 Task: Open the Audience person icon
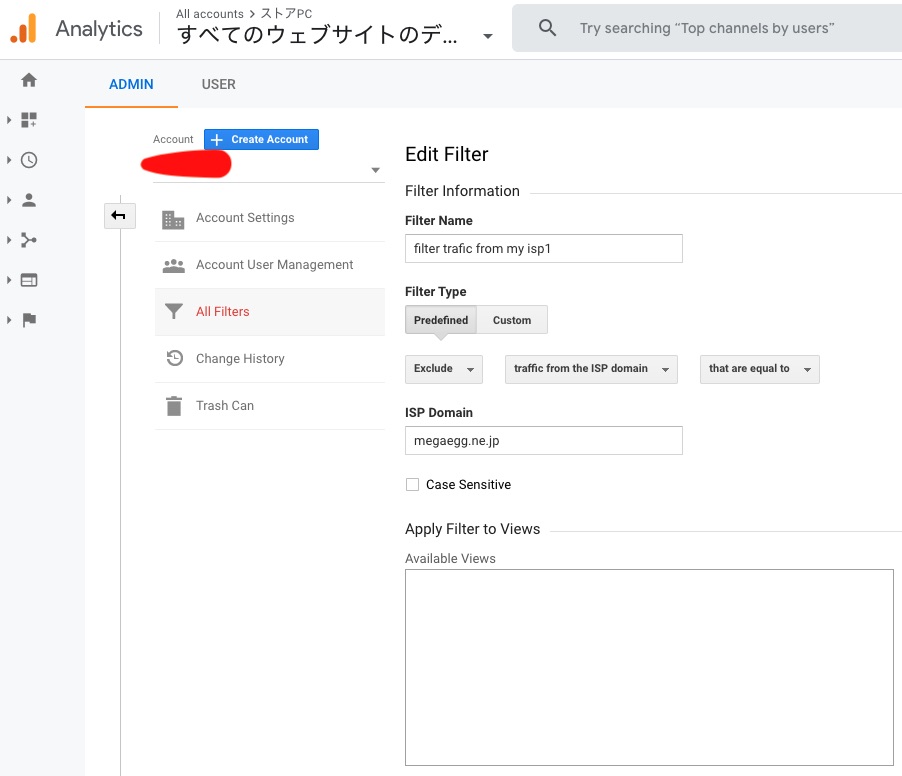[x=29, y=200]
